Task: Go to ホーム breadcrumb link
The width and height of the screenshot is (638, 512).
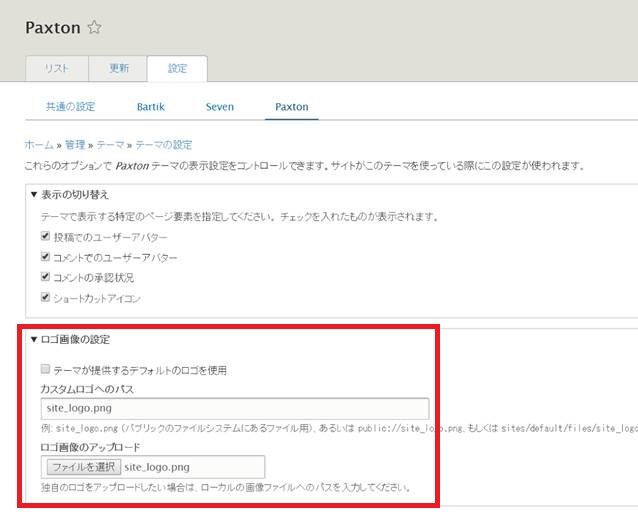Action: (39, 145)
